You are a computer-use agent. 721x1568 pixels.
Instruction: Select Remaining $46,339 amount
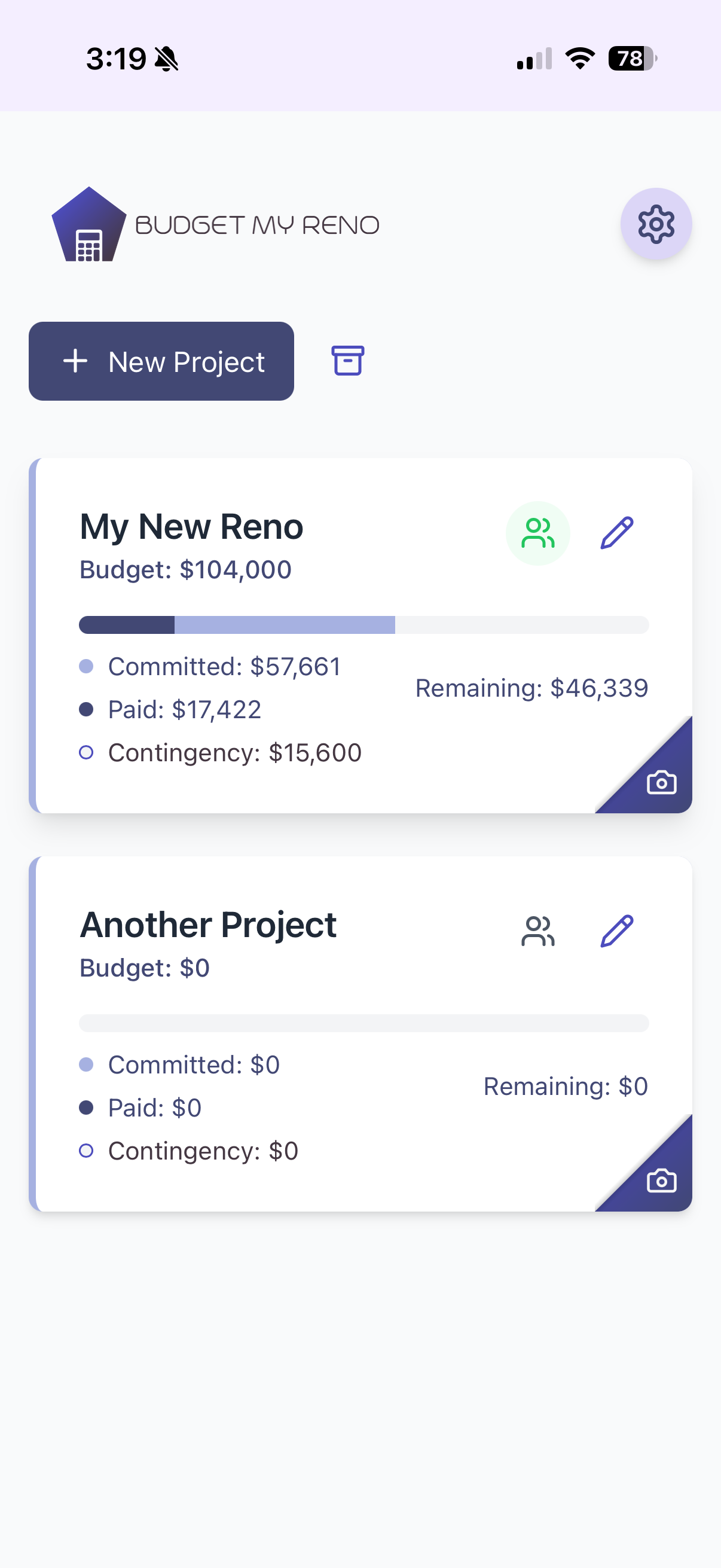pos(531,688)
